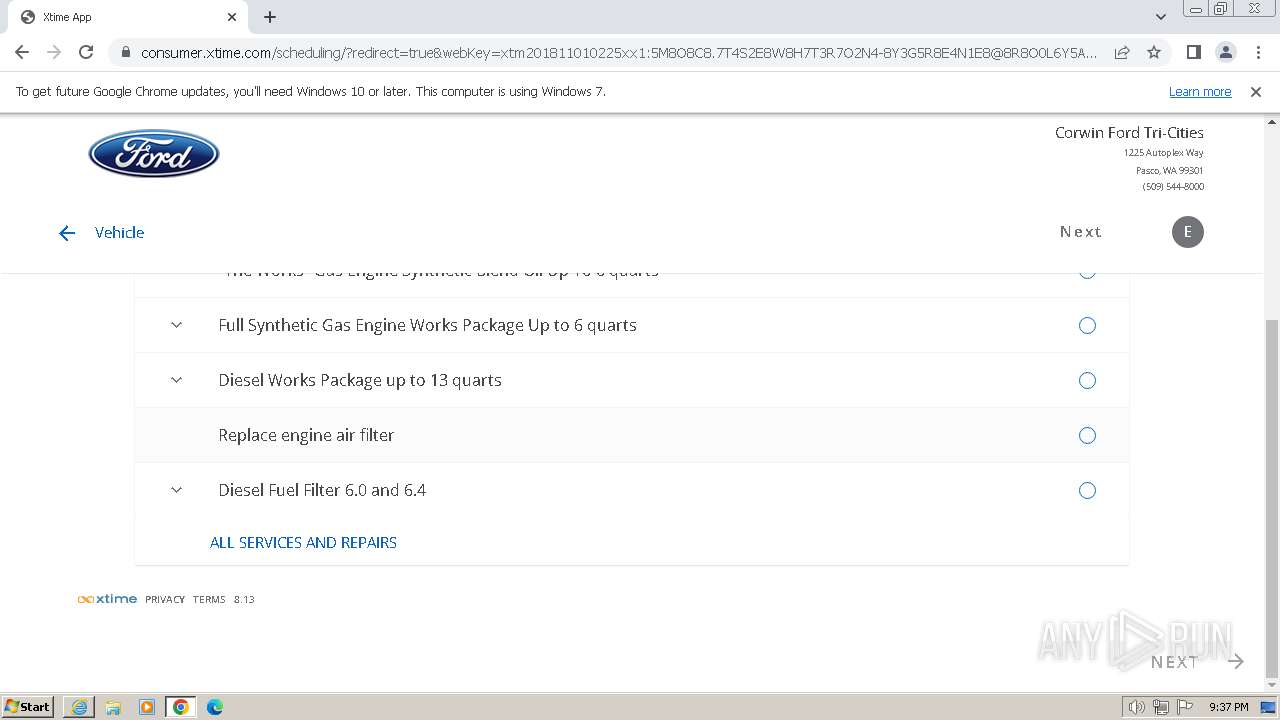Expand Diesel Works Package details
This screenshot has width=1280, height=720.
[x=177, y=380]
